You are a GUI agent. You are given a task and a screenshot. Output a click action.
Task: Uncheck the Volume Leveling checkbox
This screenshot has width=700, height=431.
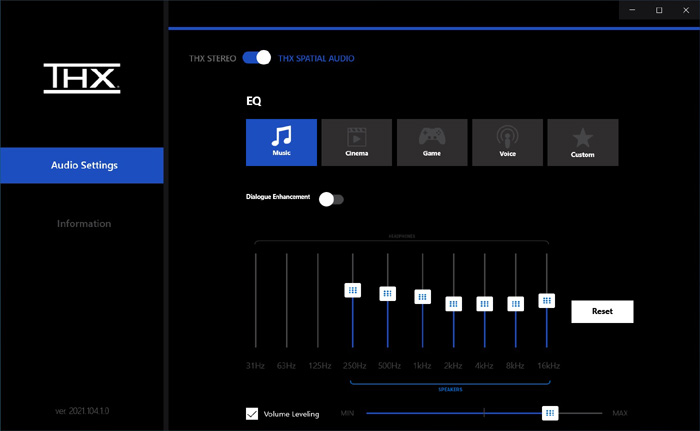point(252,413)
